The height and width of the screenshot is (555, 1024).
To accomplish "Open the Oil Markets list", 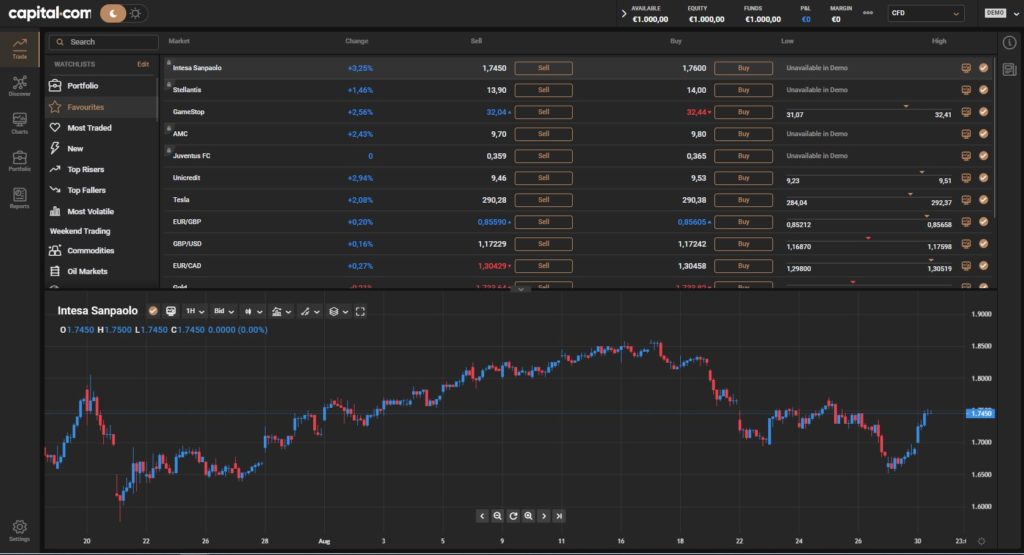I will point(87,272).
